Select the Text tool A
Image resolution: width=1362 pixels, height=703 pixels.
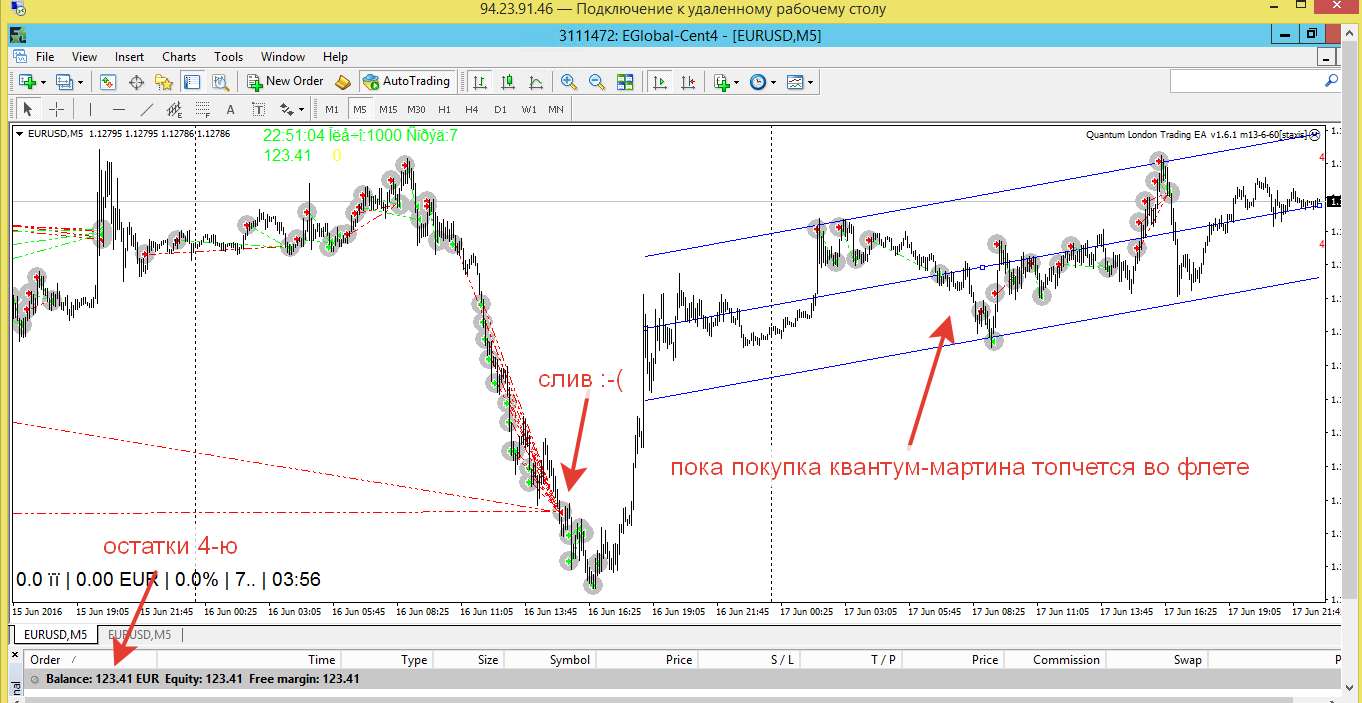[x=230, y=109]
